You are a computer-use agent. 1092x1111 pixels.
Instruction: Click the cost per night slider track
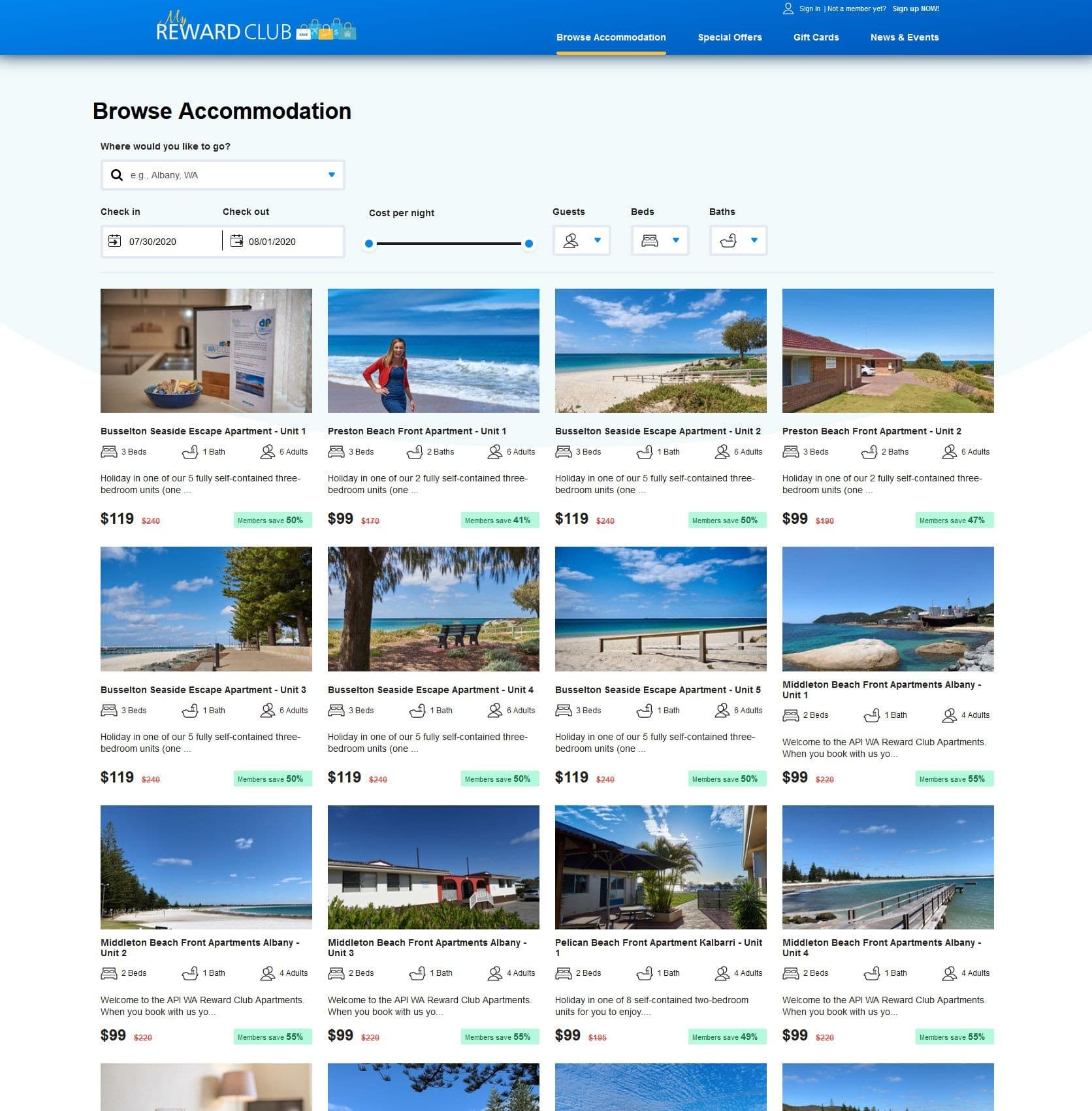point(449,244)
